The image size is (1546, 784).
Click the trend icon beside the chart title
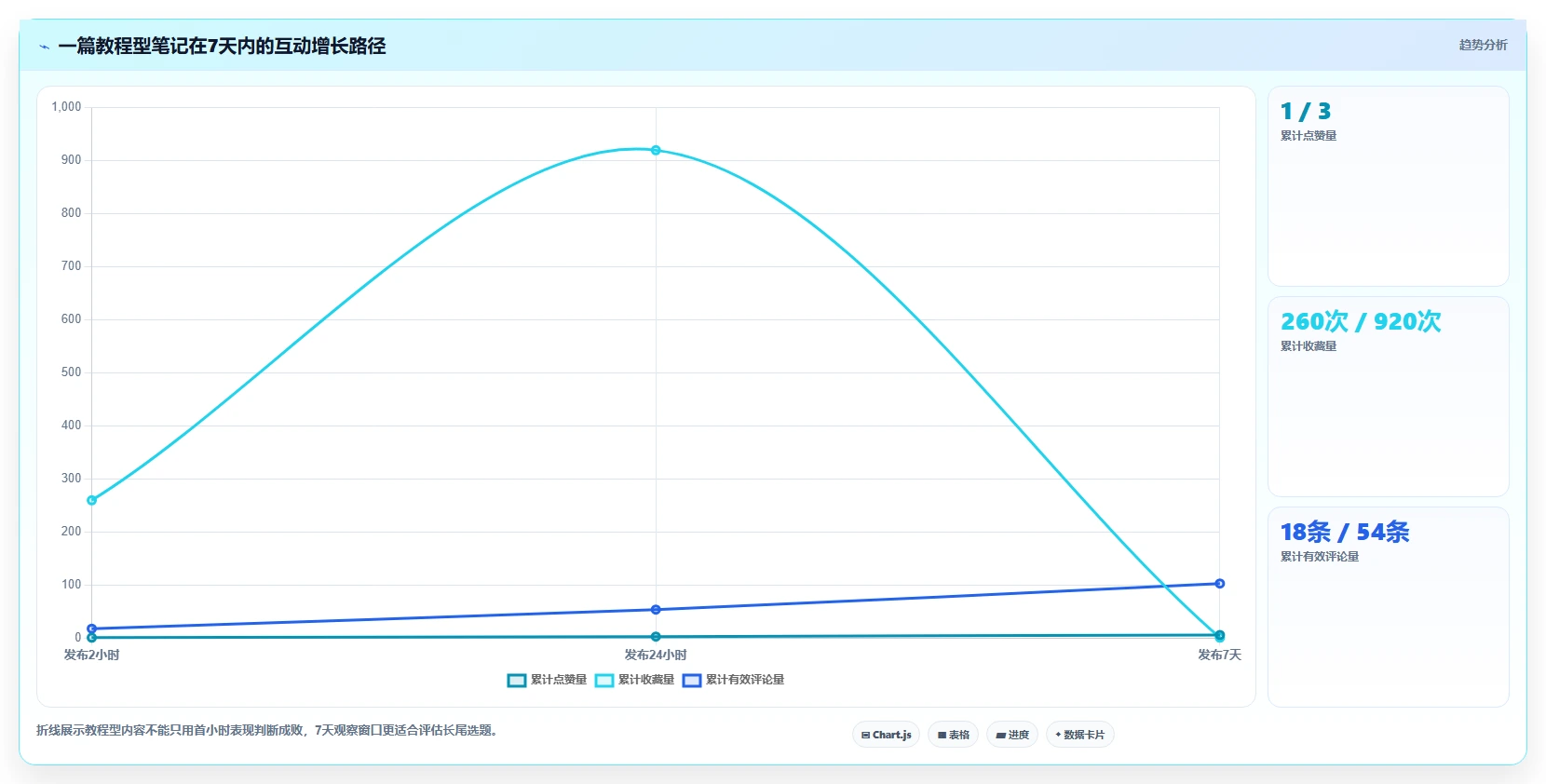tap(44, 47)
